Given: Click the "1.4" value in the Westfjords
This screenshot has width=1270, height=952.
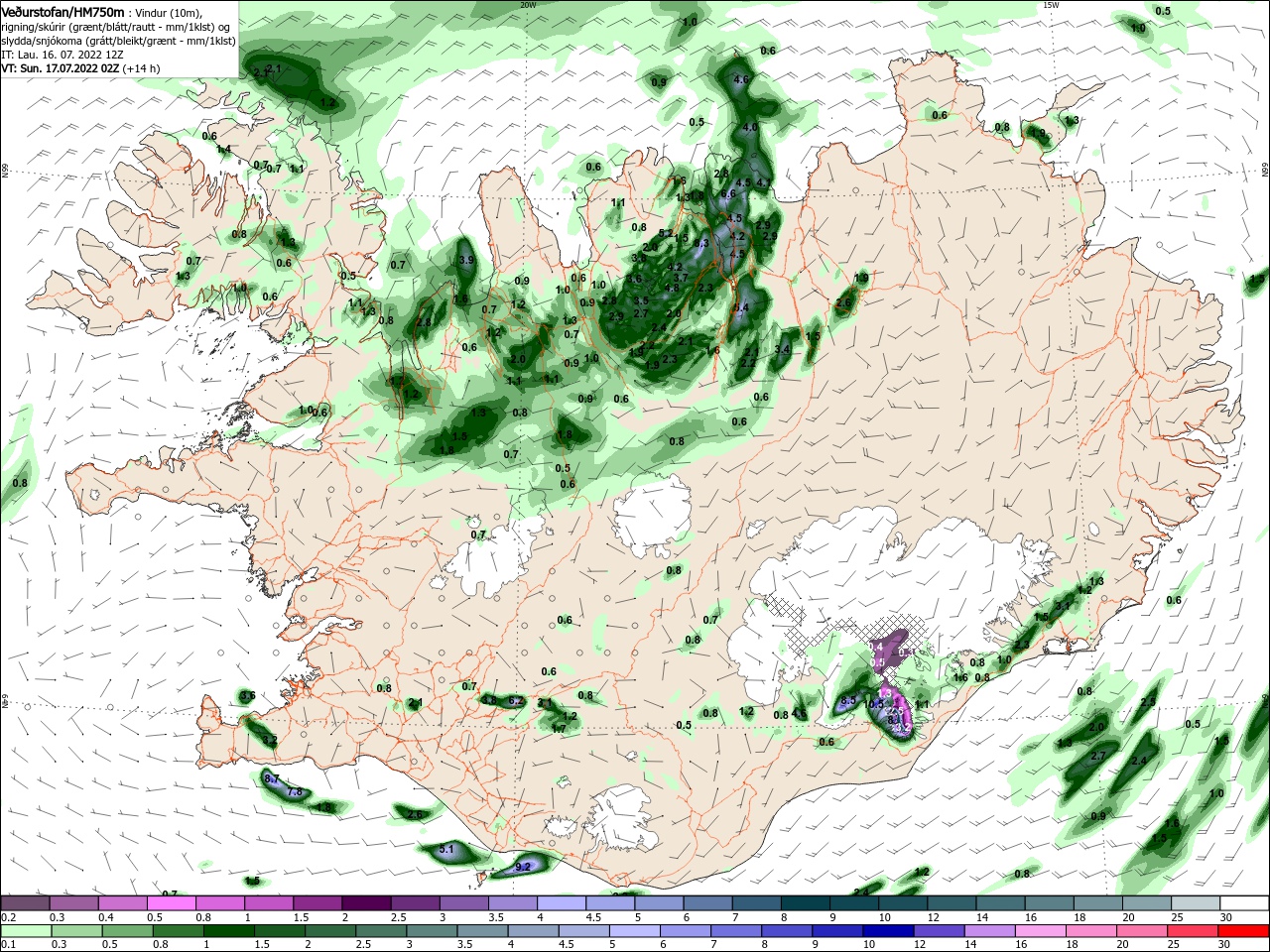Looking at the screenshot, I should pos(223,149).
